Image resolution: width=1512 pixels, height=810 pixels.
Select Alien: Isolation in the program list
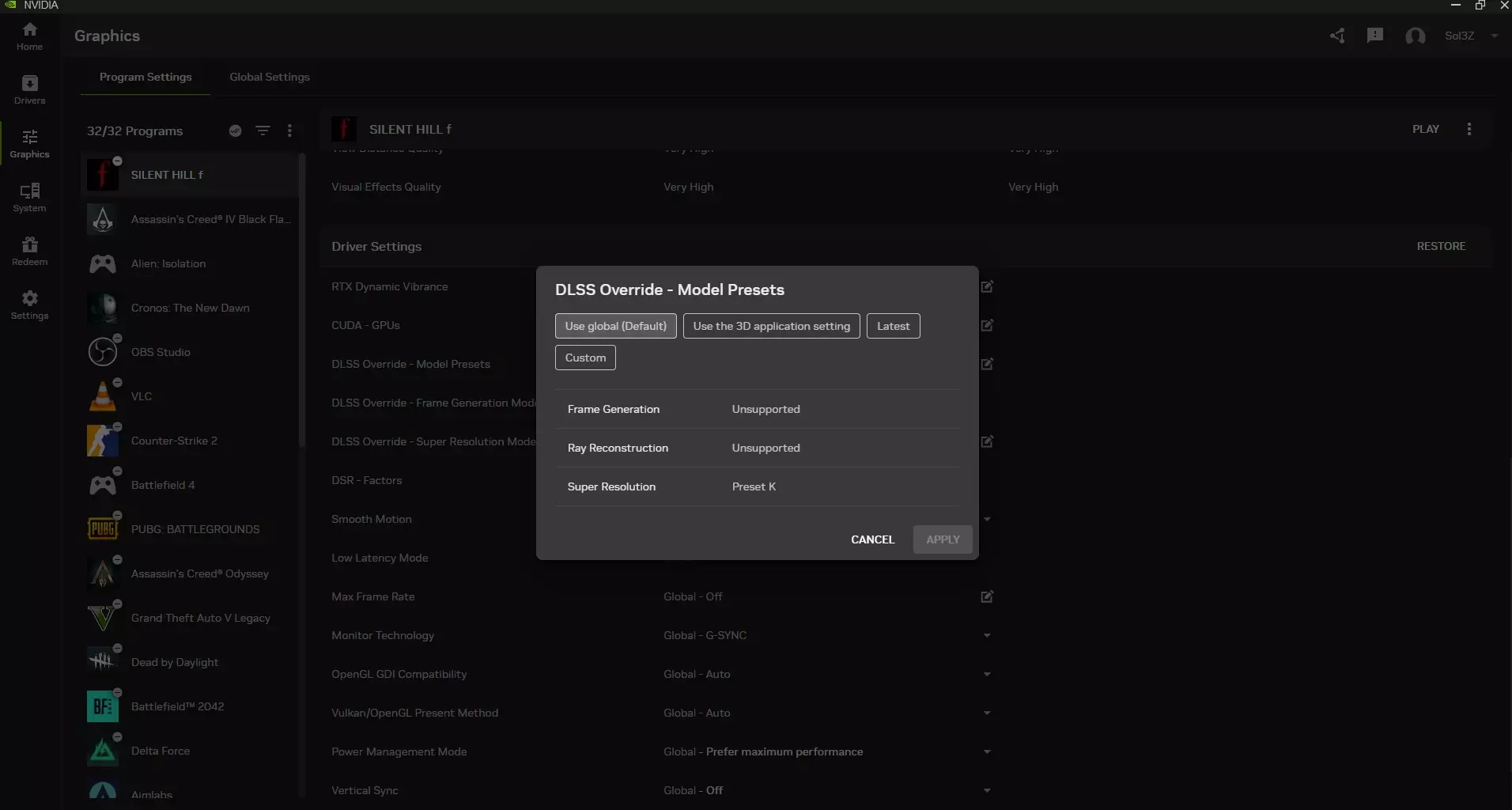190,263
